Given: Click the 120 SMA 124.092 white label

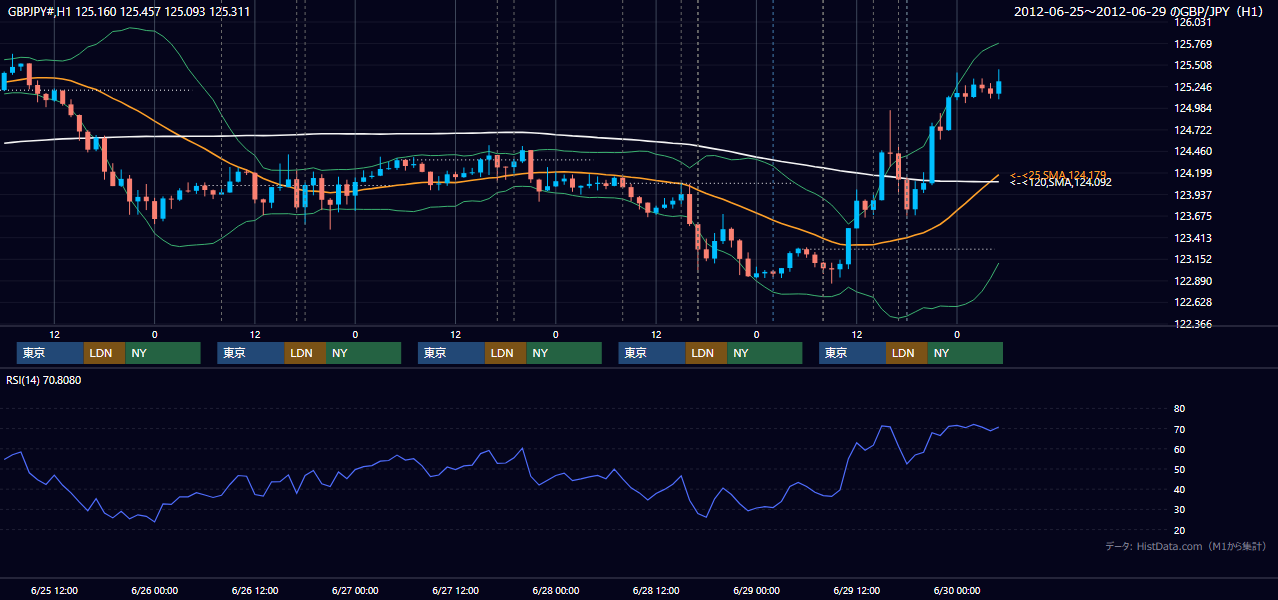Looking at the screenshot, I should coord(1061,182).
